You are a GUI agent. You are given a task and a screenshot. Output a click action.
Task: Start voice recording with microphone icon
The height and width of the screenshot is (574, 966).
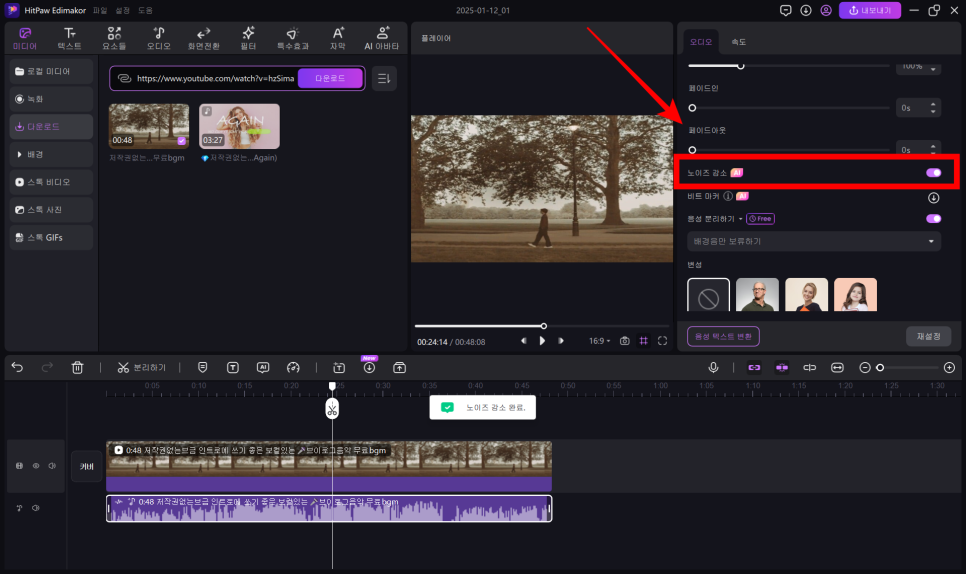click(713, 368)
